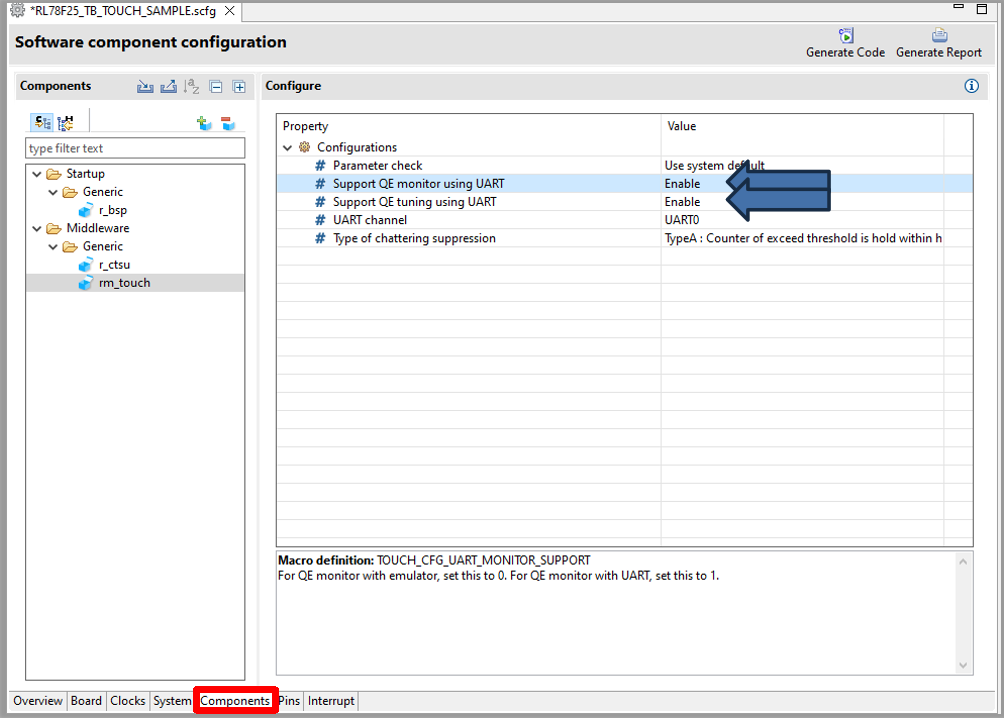This screenshot has width=1004, height=718.
Task: Click the export configuration icon in Components
Action: pos(168,87)
